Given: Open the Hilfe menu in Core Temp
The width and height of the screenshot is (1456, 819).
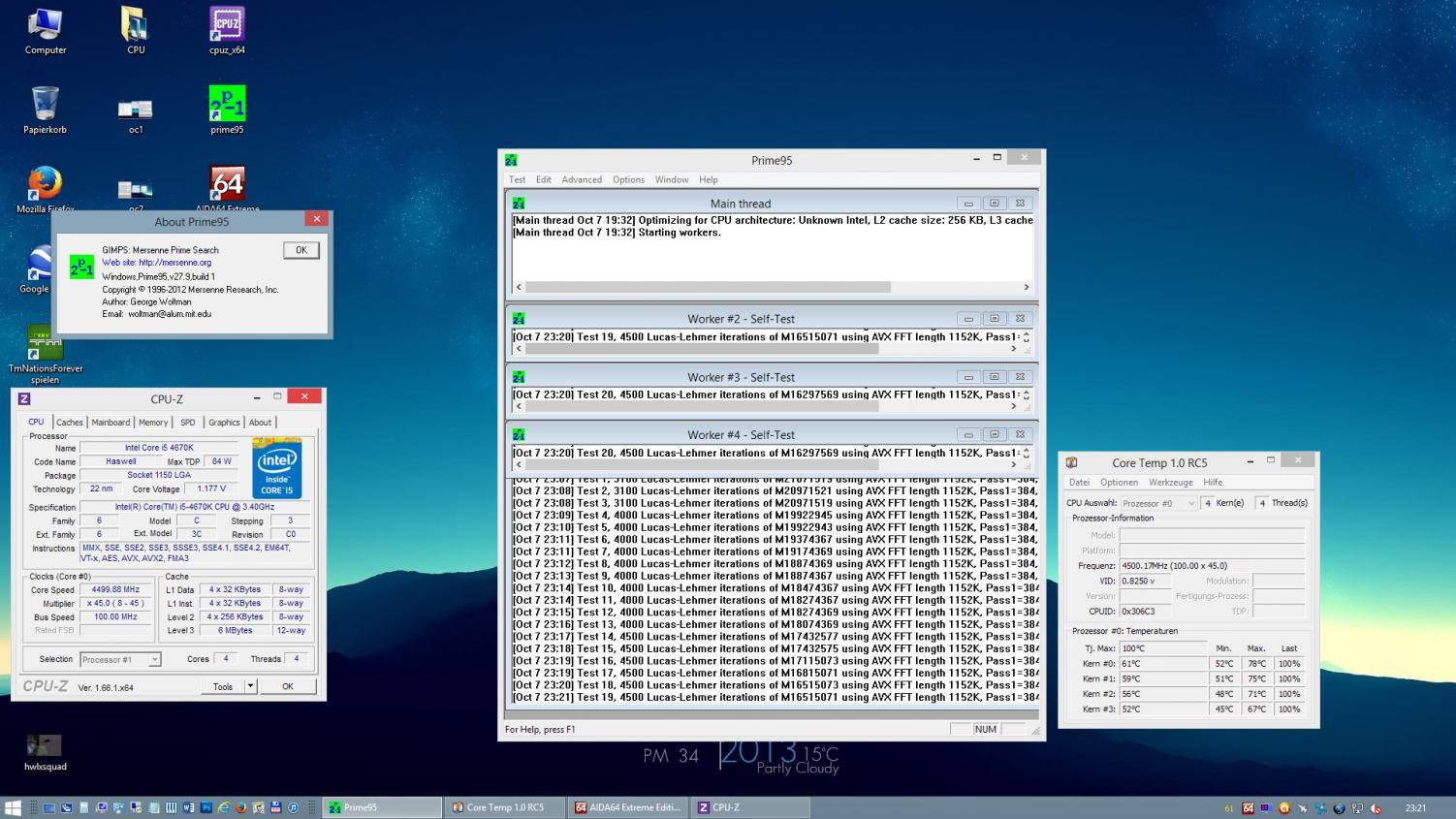Looking at the screenshot, I should pos(1213,482).
